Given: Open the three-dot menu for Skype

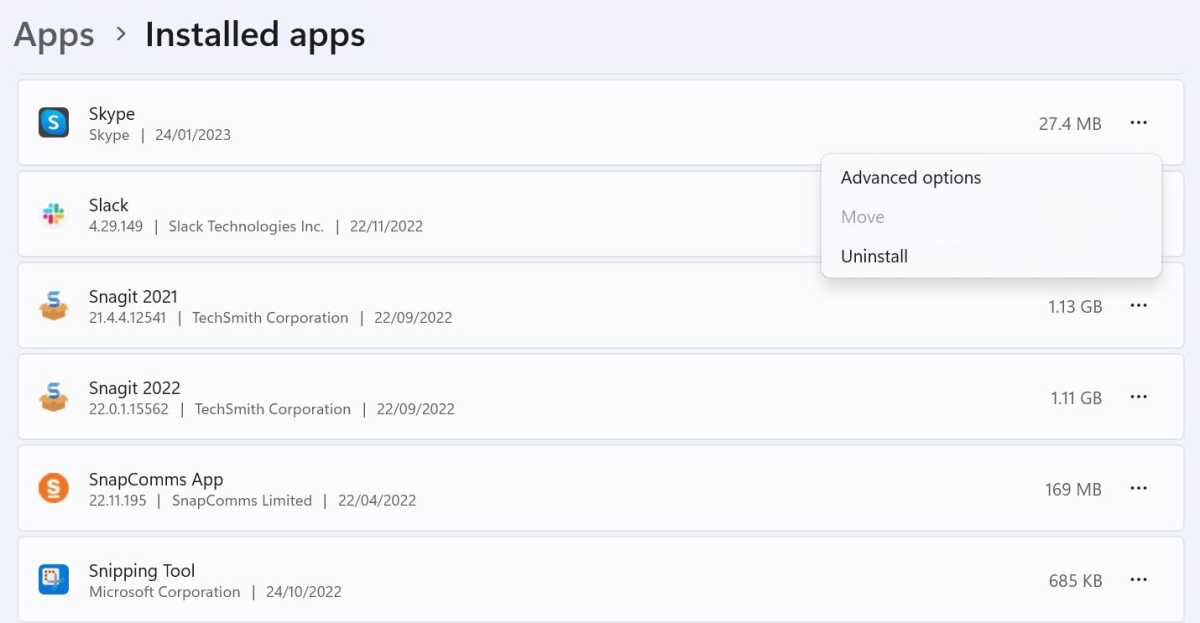Looking at the screenshot, I should [x=1138, y=123].
